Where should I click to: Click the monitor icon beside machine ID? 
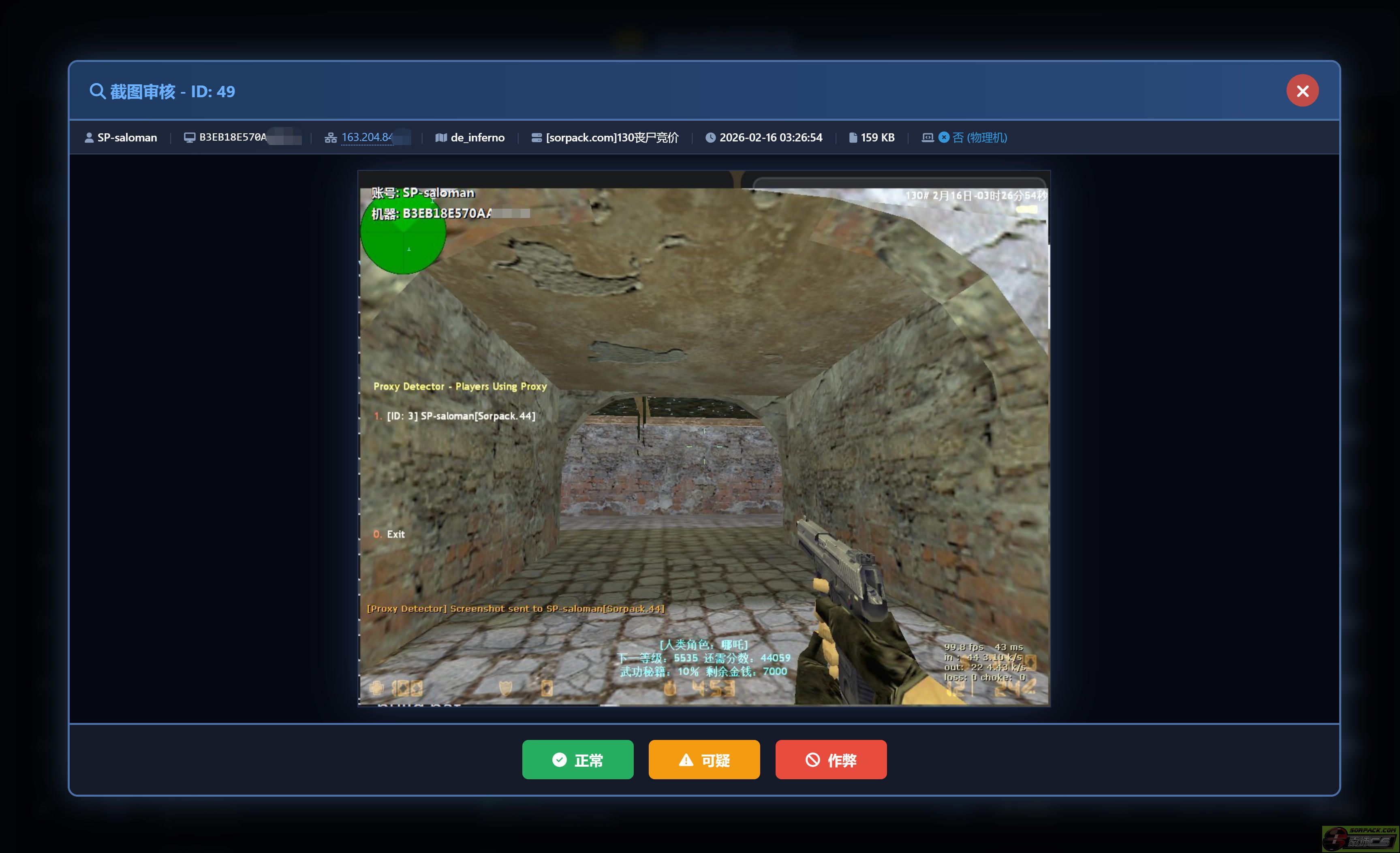tap(189, 137)
